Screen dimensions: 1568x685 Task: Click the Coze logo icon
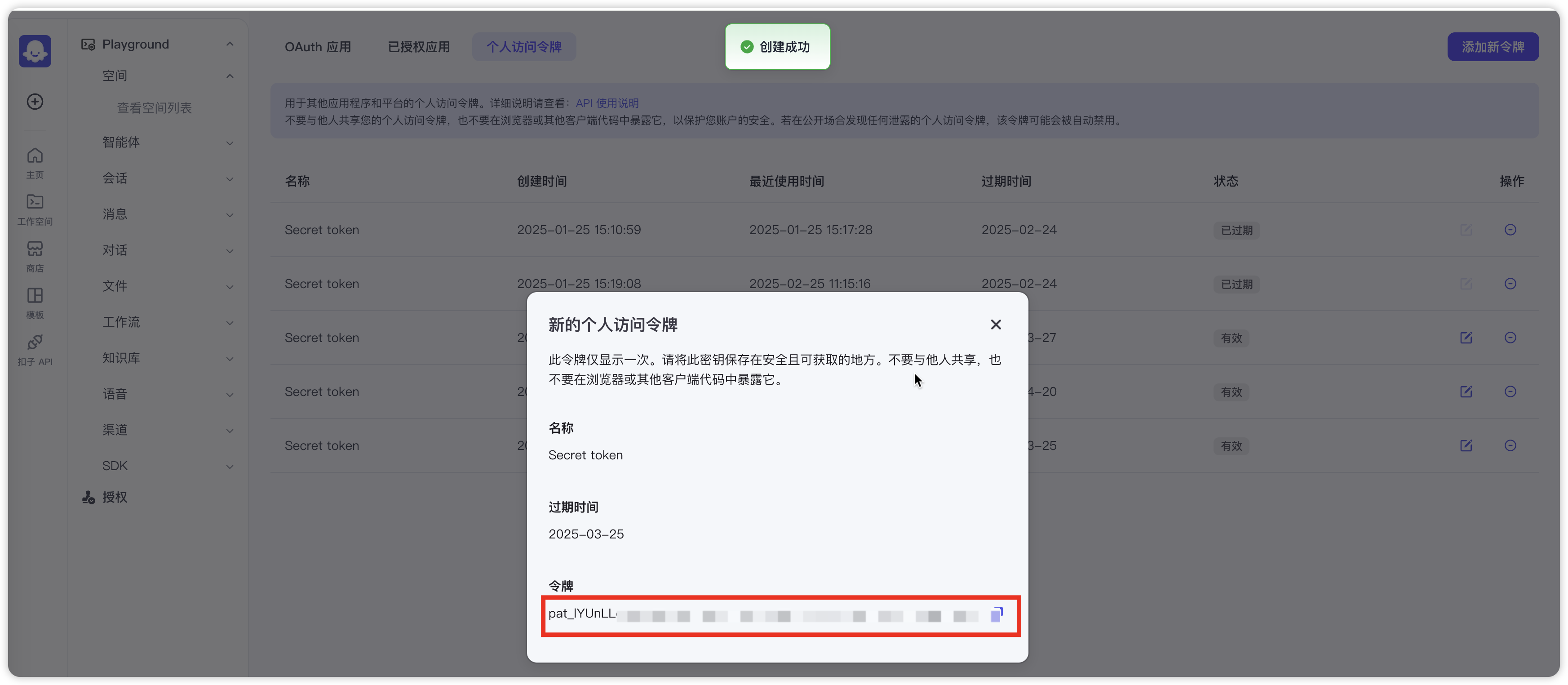(35, 51)
